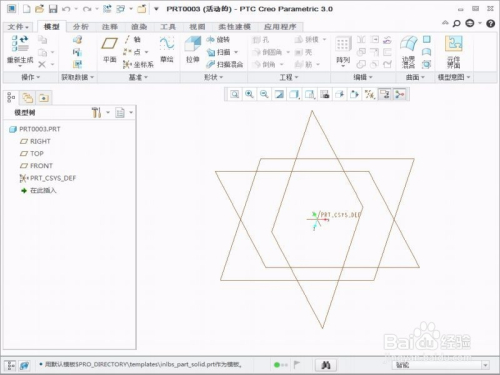Expand the 形状 (Shapes) group dropdown
The image size is (500, 375).
point(213,77)
